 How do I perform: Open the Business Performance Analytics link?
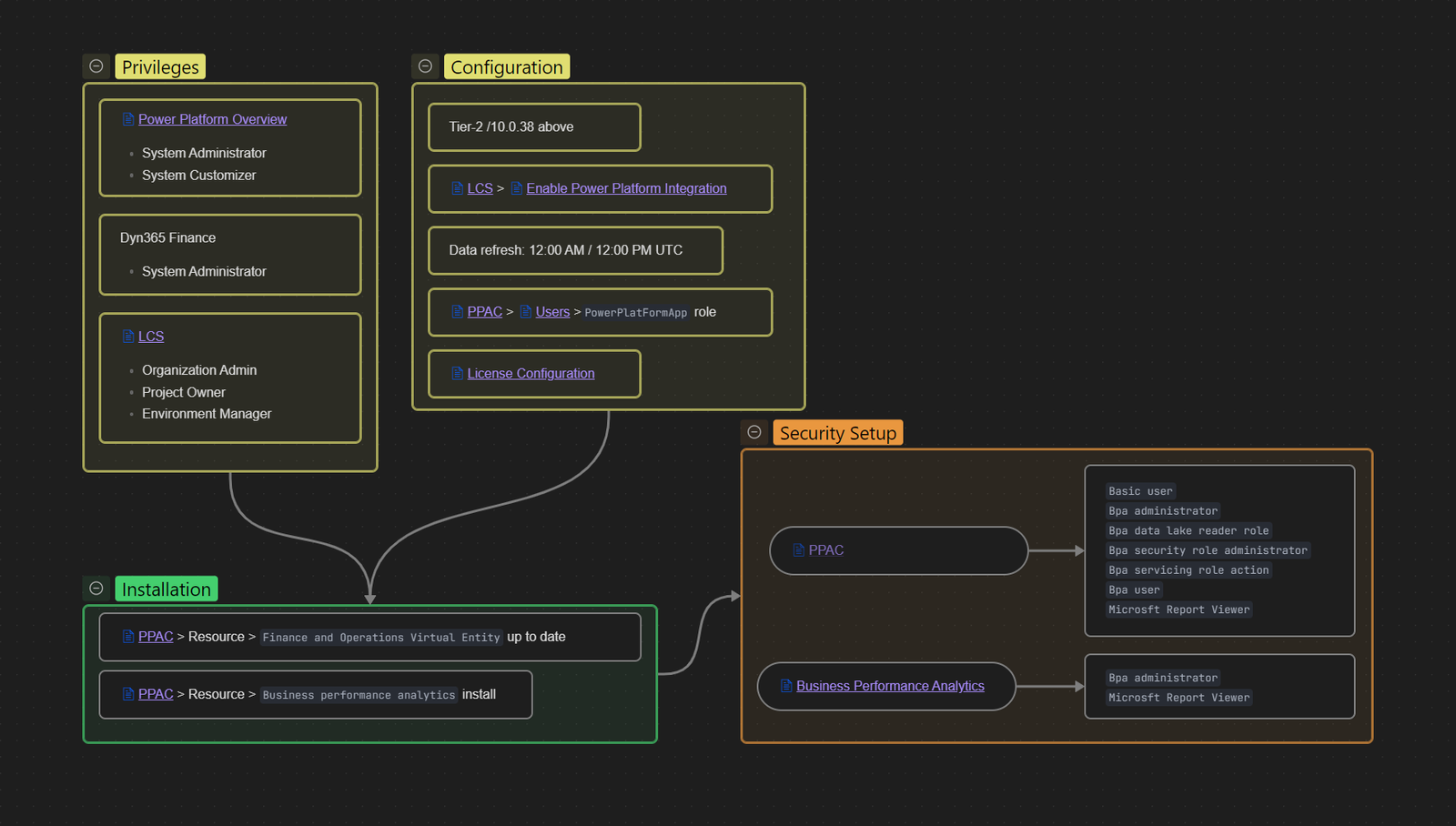tap(890, 686)
